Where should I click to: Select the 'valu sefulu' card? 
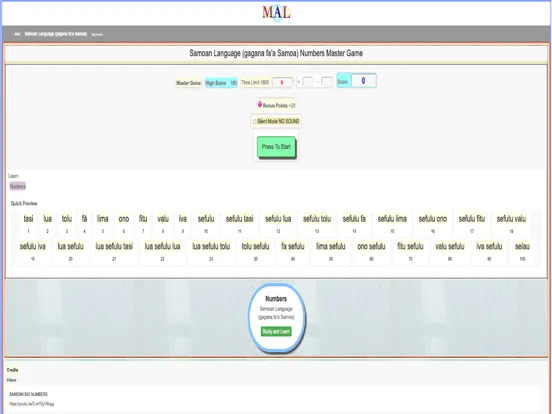pos(450,251)
